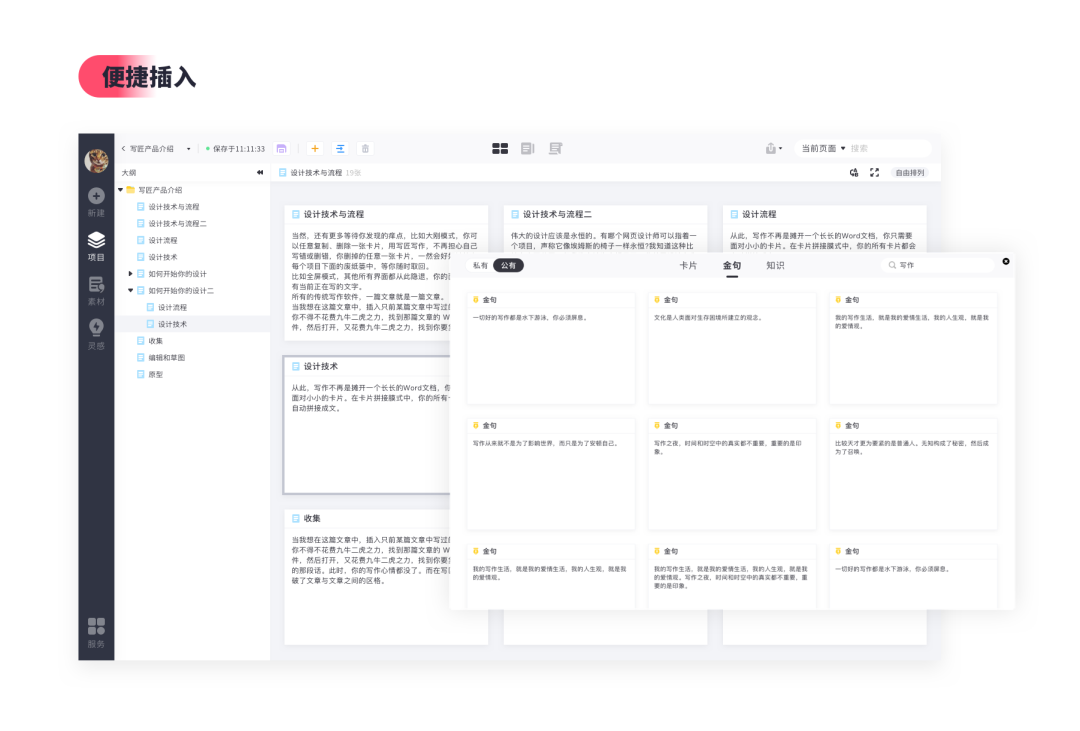The height and width of the screenshot is (731, 1080).
Task: Open the 写匠产品介绍 project dropdown arrow
Action: [188, 149]
